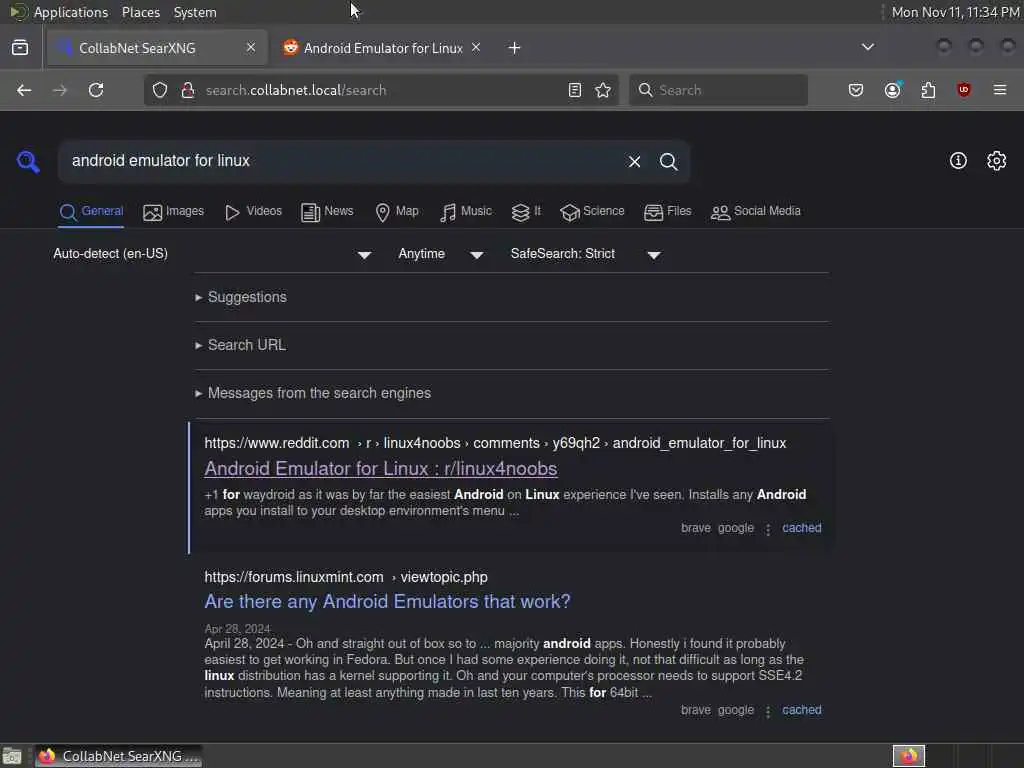This screenshot has height=768, width=1024.
Task: Click the browser forward arrow
Action: pyautogui.click(x=59, y=90)
